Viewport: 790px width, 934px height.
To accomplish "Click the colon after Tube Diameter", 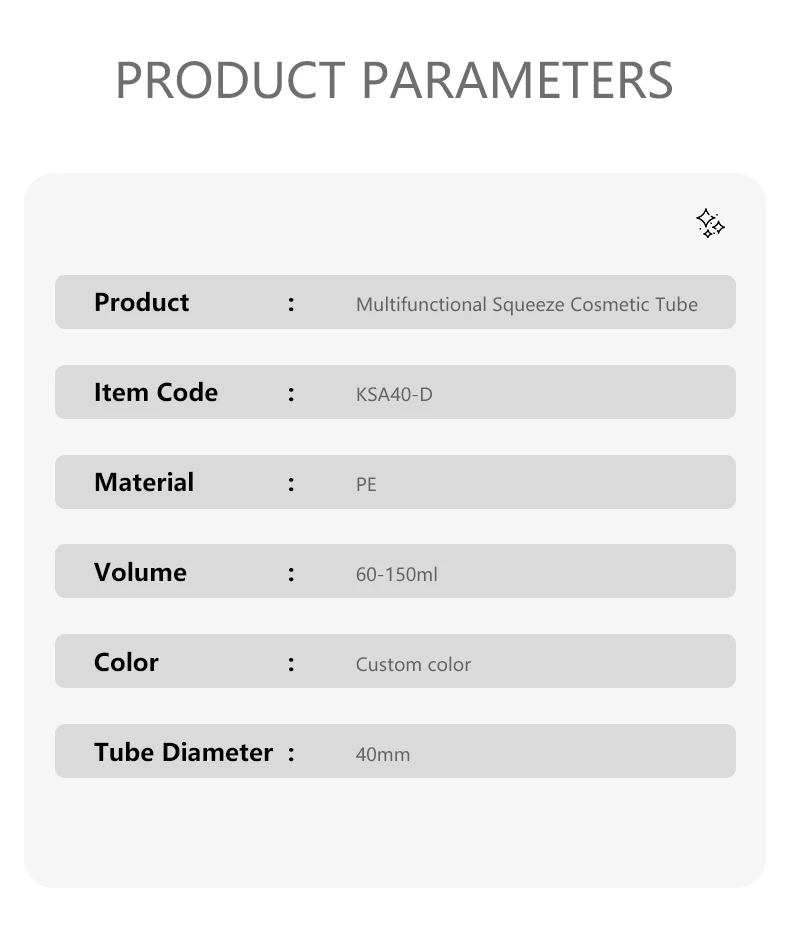I will [291, 754].
